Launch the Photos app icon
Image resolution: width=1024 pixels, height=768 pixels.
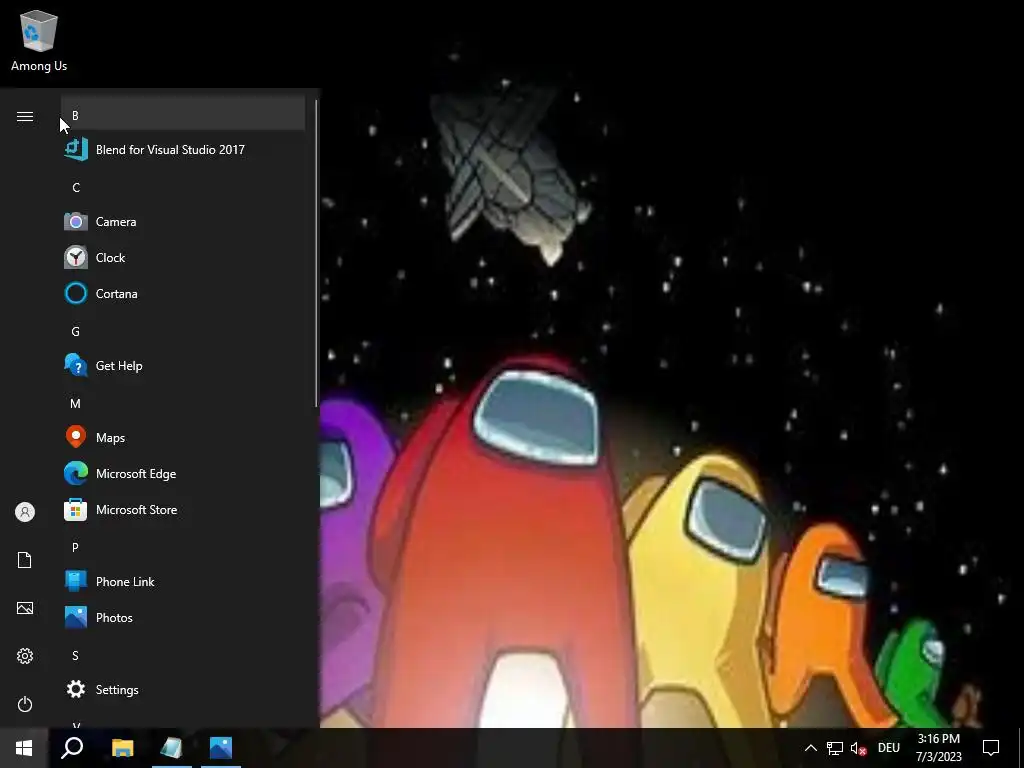click(x=76, y=617)
